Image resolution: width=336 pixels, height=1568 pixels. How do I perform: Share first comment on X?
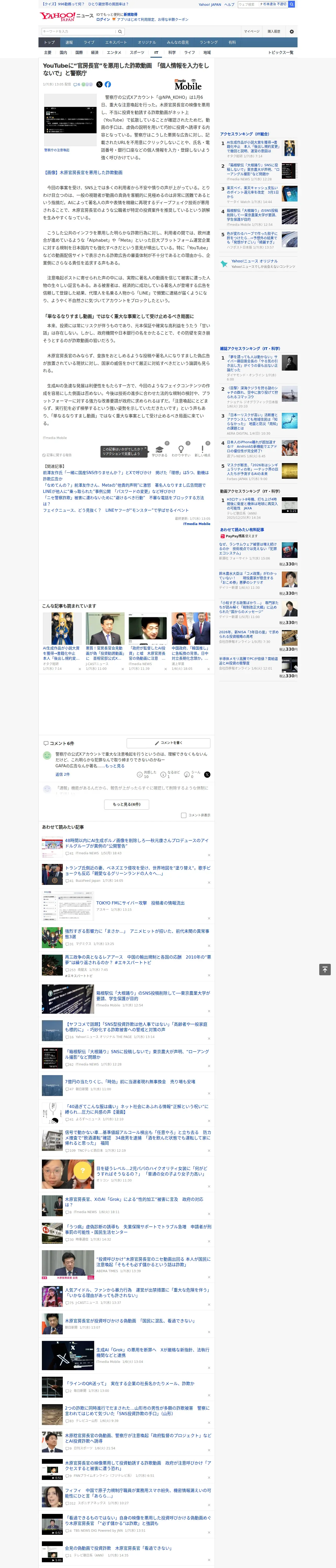click(207, 774)
